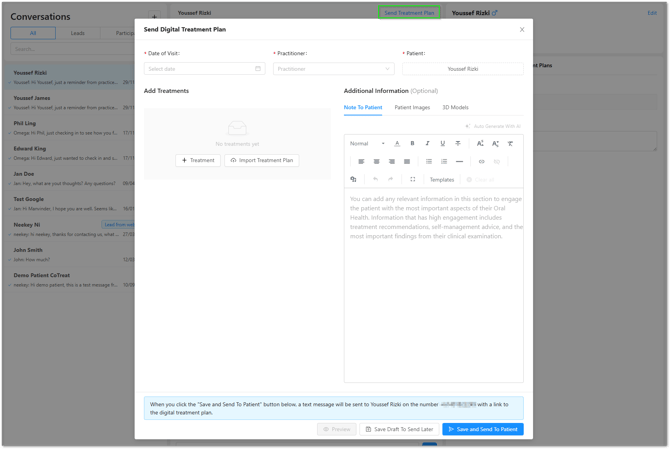Toggle underline formatting in note editor
Viewport: 670px width, 449px height.
(443, 144)
